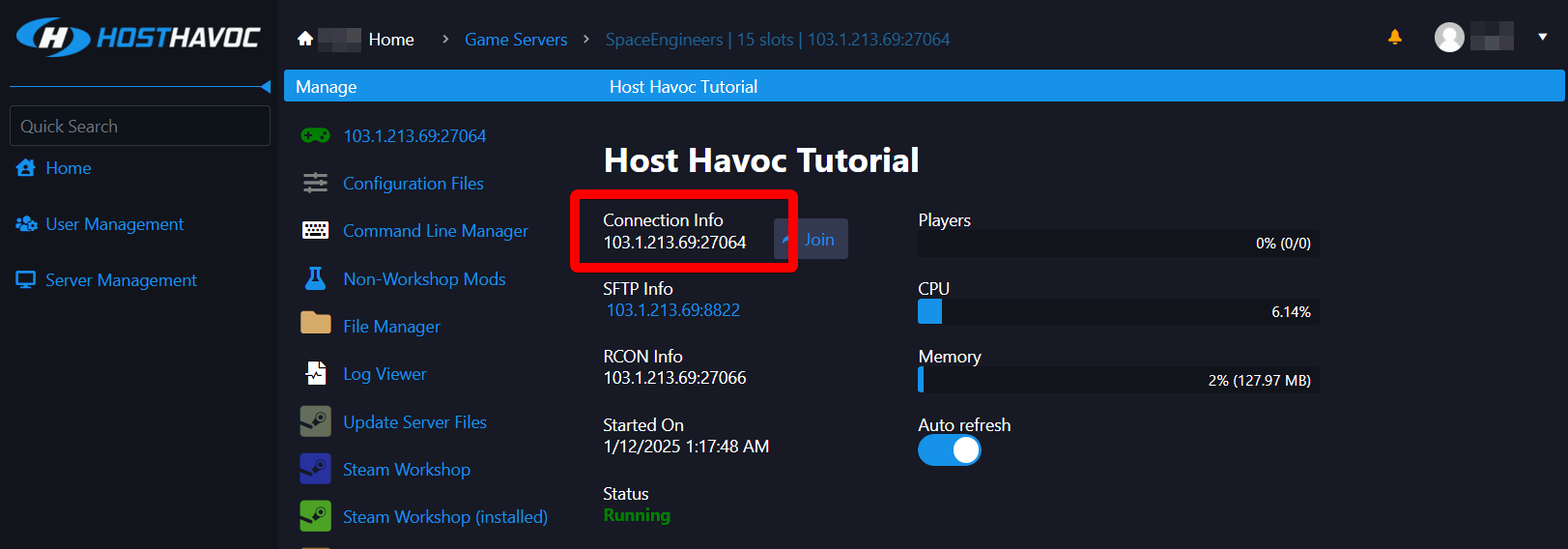Click the home icon in the breadcrumb

[305, 39]
